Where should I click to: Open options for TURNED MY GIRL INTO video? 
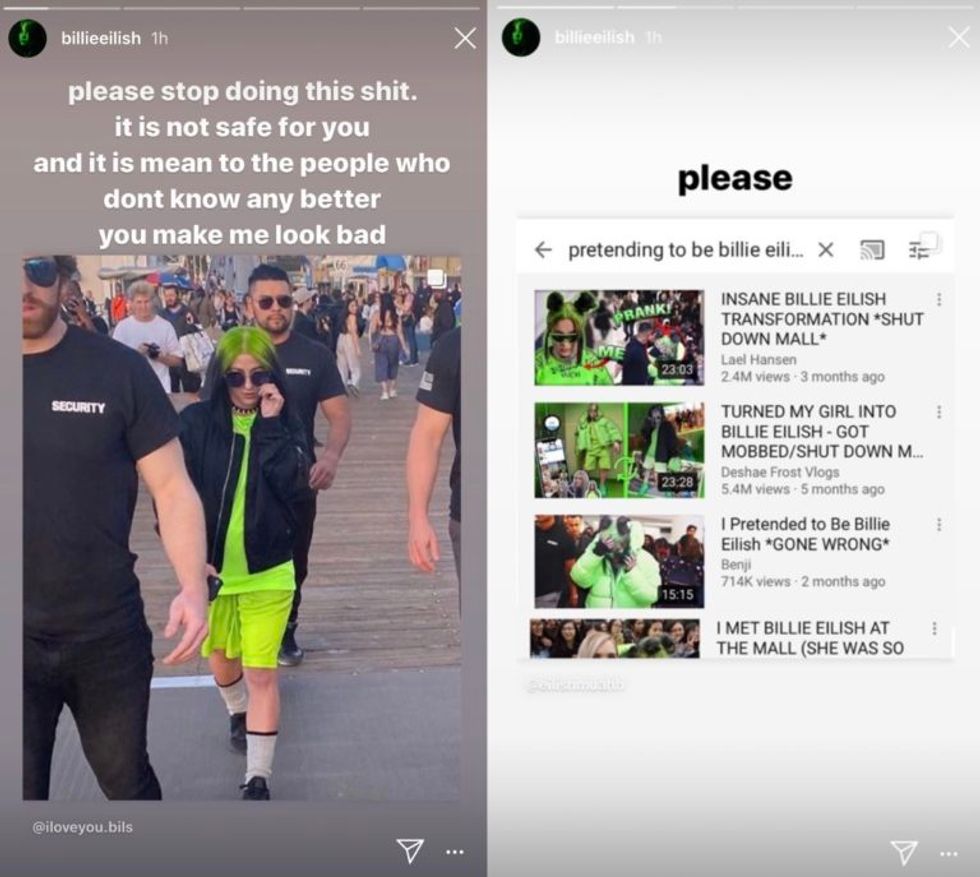pos(939,412)
